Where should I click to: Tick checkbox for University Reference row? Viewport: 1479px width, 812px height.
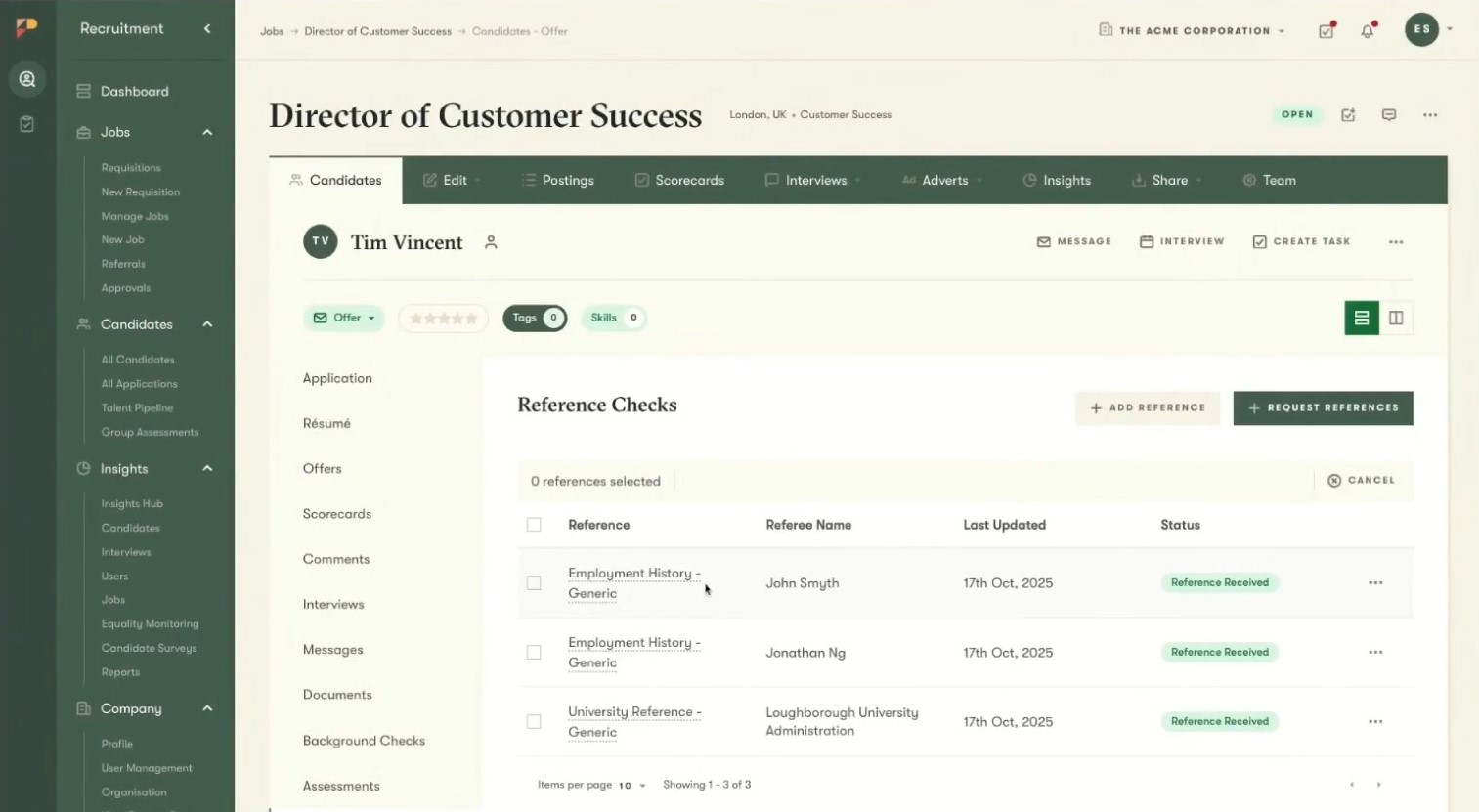pos(534,722)
